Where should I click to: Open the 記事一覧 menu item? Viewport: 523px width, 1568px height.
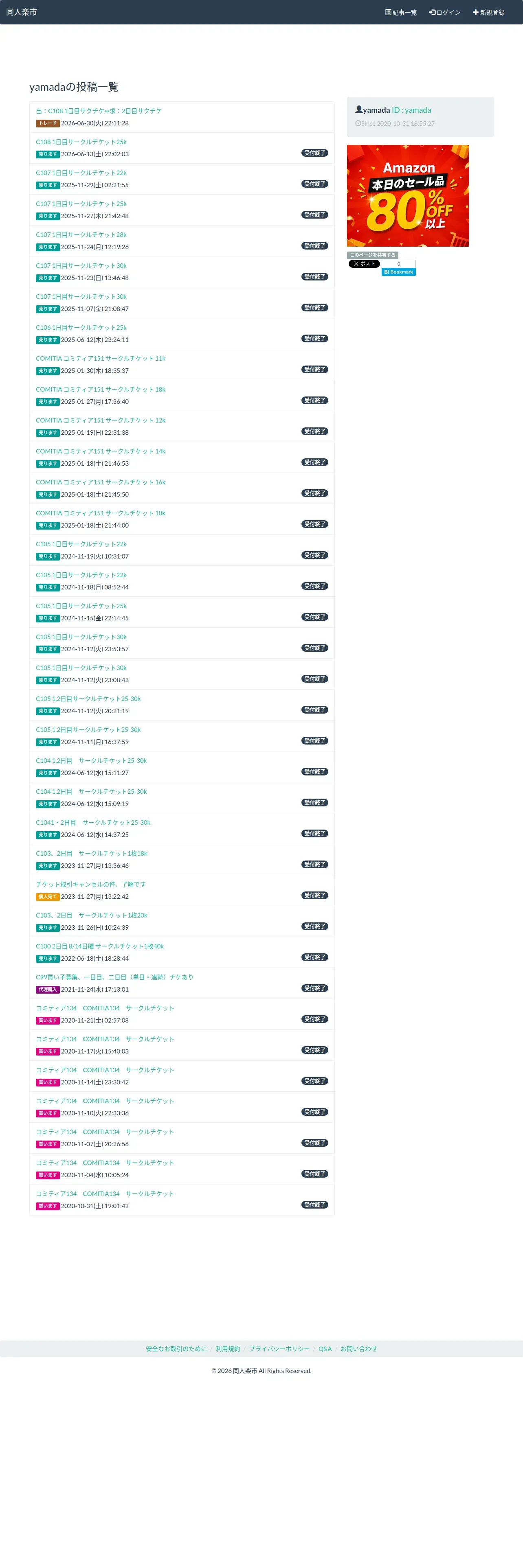click(401, 12)
